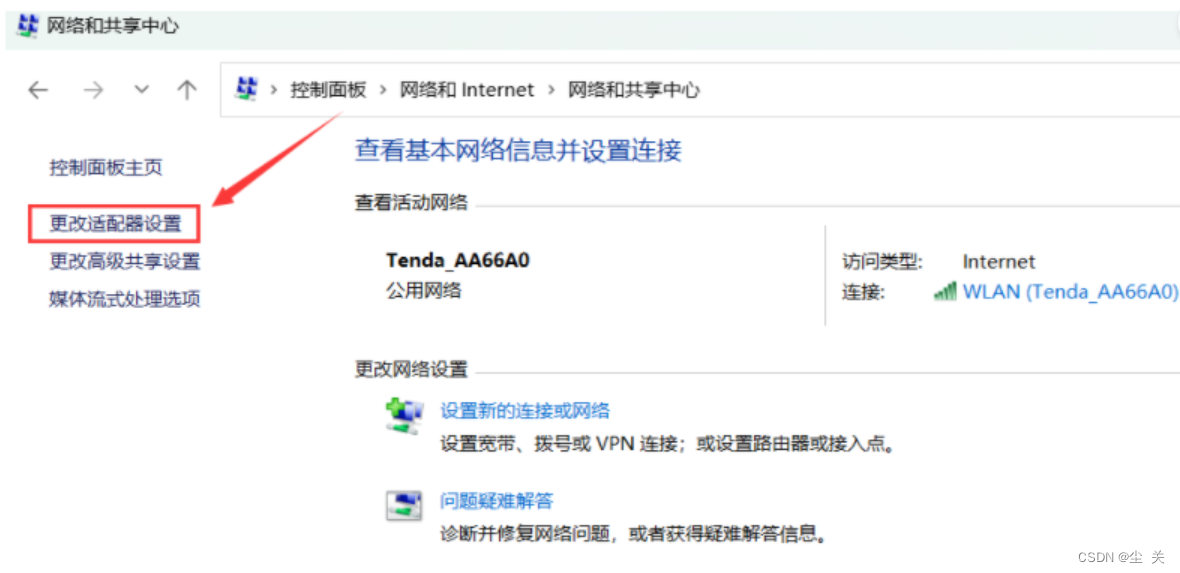Open the WLAN (Tenda_AA66A0) connection link

coord(1070,291)
